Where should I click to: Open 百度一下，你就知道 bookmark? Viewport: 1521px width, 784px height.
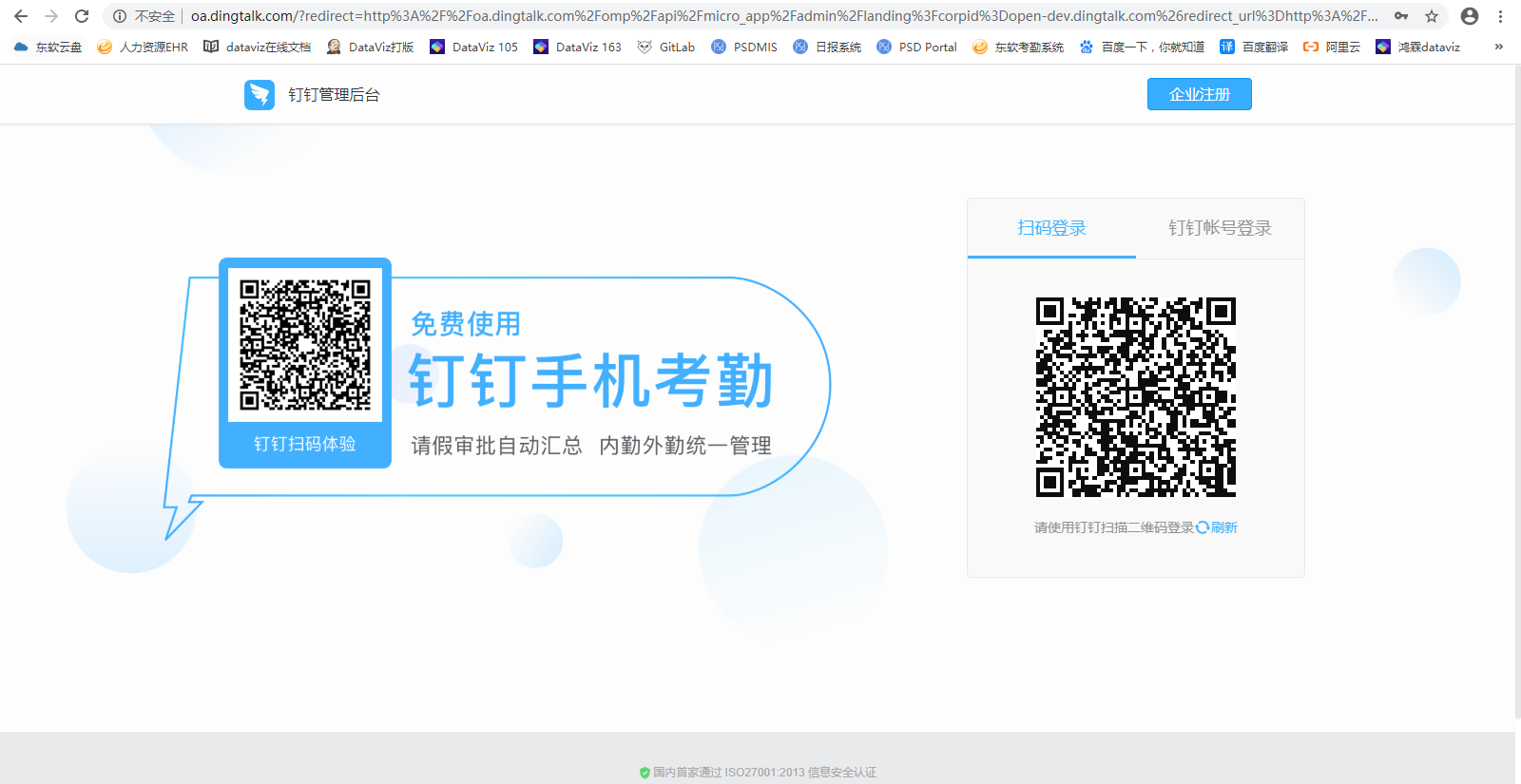click(1142, 47)
